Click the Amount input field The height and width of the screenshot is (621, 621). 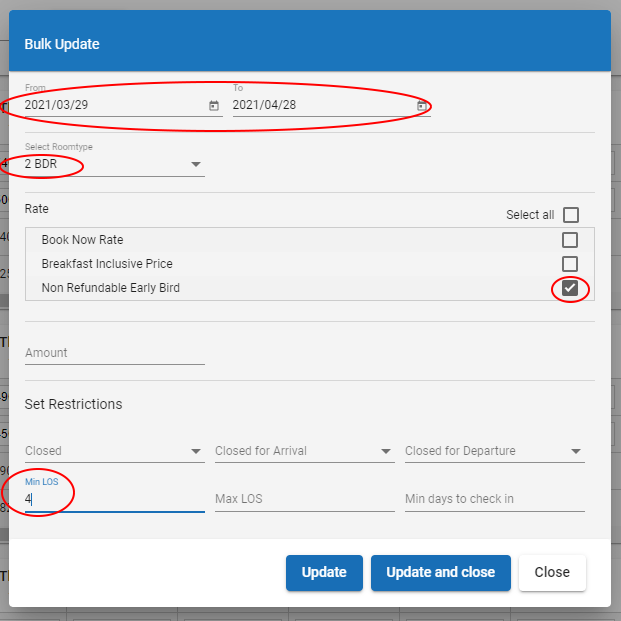[114, 353]
